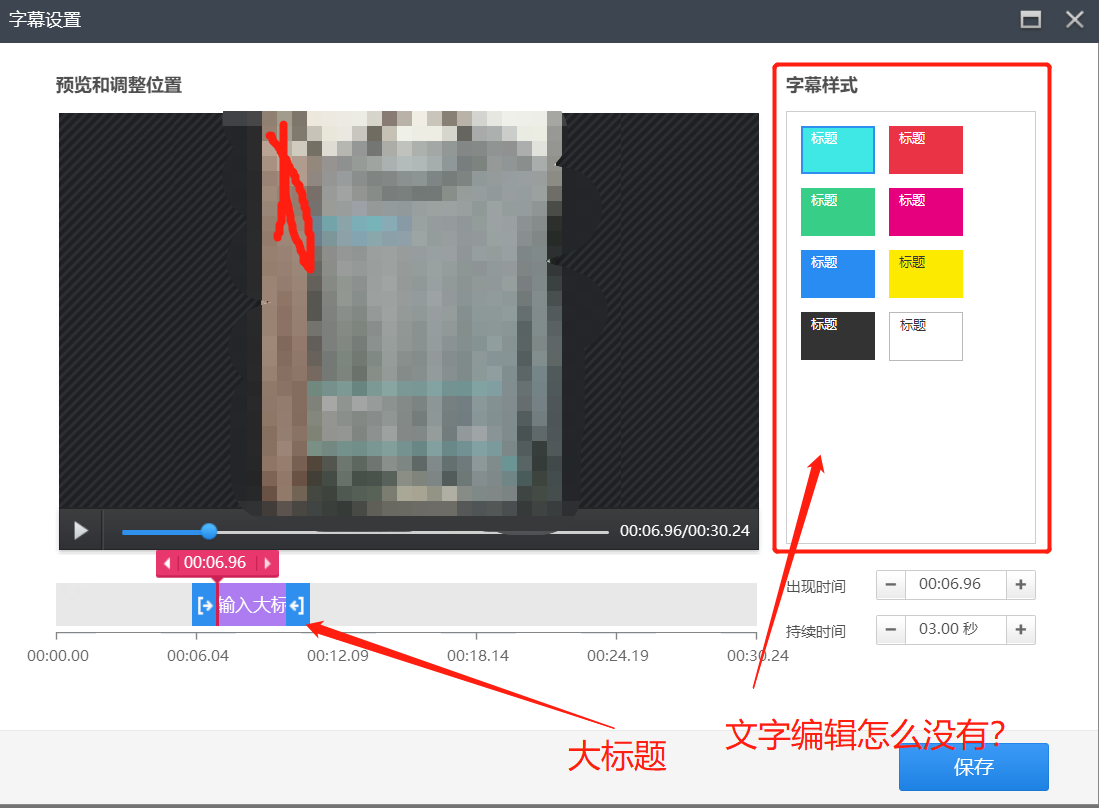The width and height of the screenshot is (1099, 808).
Task: Increase the 持续时间 value with plus
Action: click(1020, 629)
